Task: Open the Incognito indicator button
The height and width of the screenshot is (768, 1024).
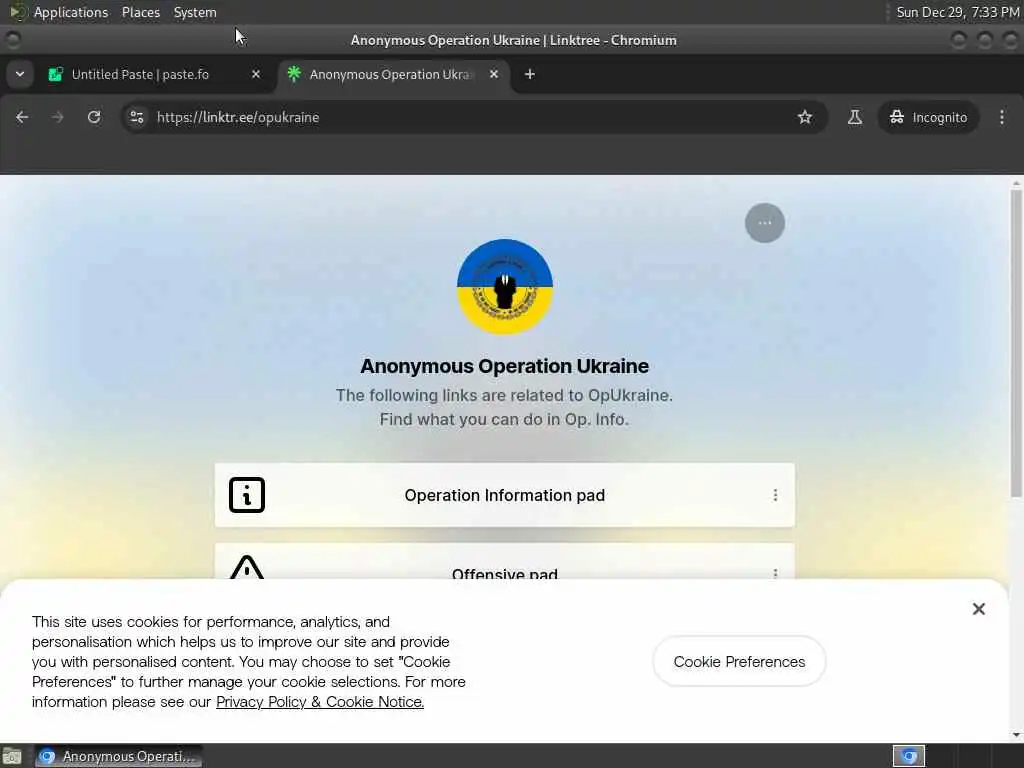Action: (x=928, y=118)
